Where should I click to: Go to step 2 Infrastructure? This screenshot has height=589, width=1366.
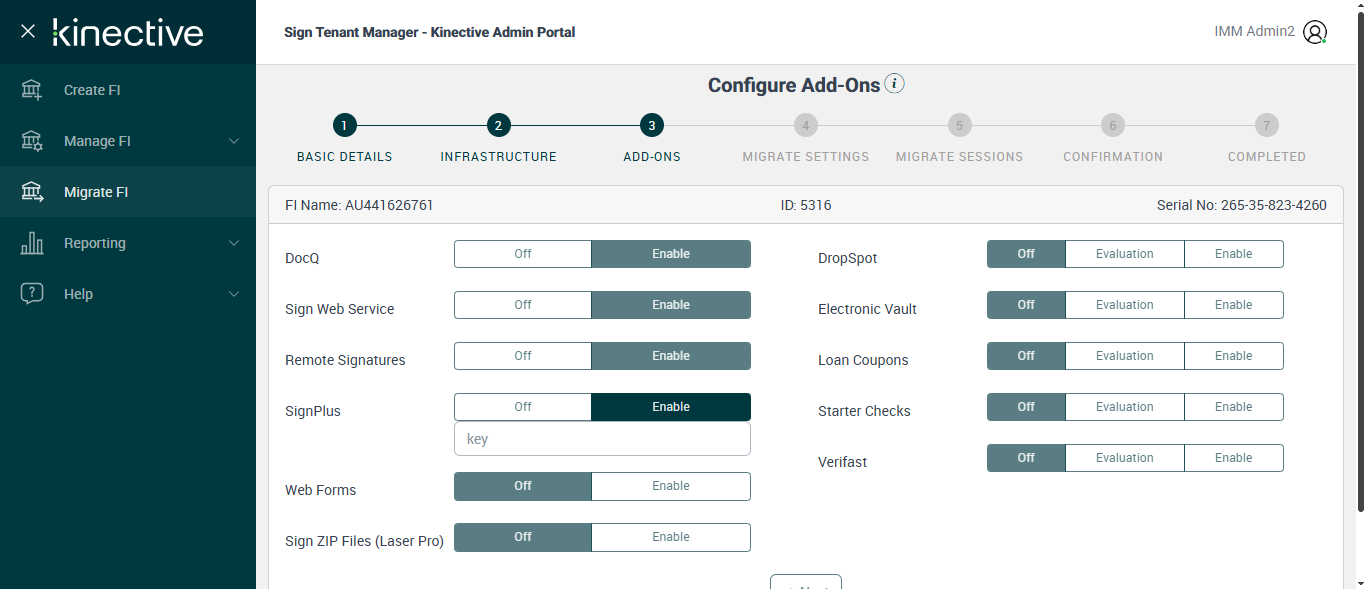498,126
